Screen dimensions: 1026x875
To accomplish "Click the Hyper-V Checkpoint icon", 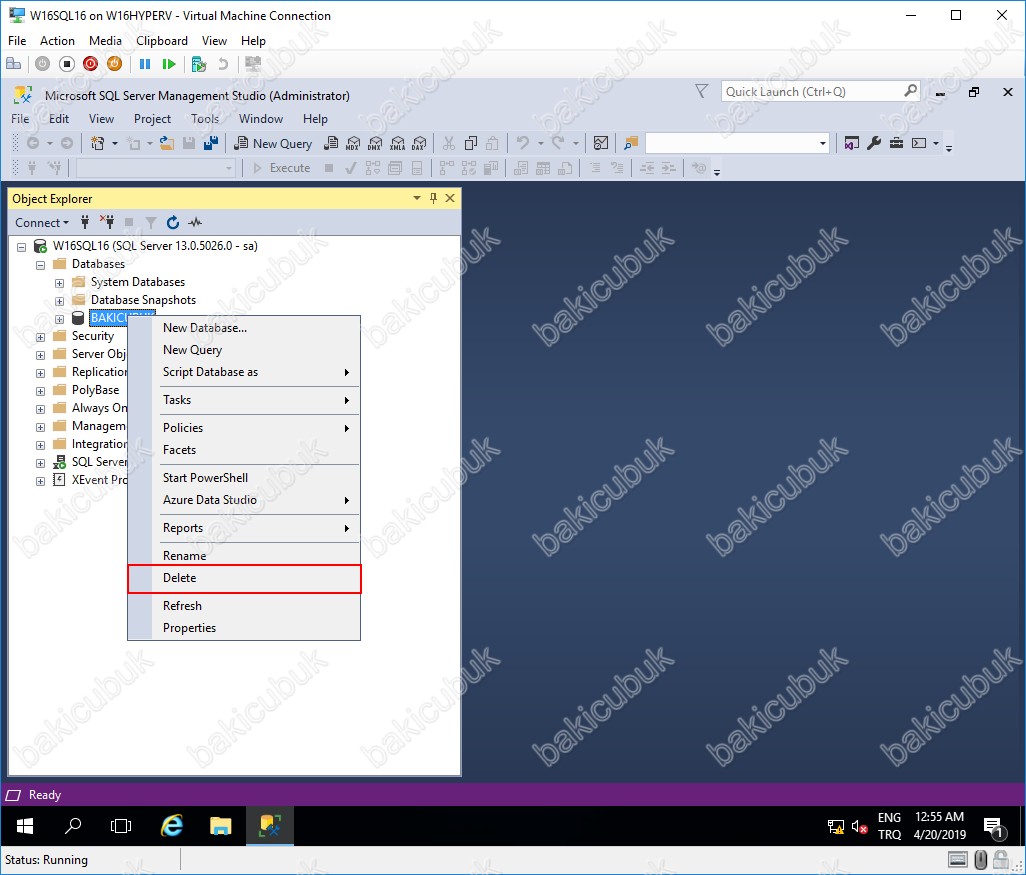I will 199,64.
